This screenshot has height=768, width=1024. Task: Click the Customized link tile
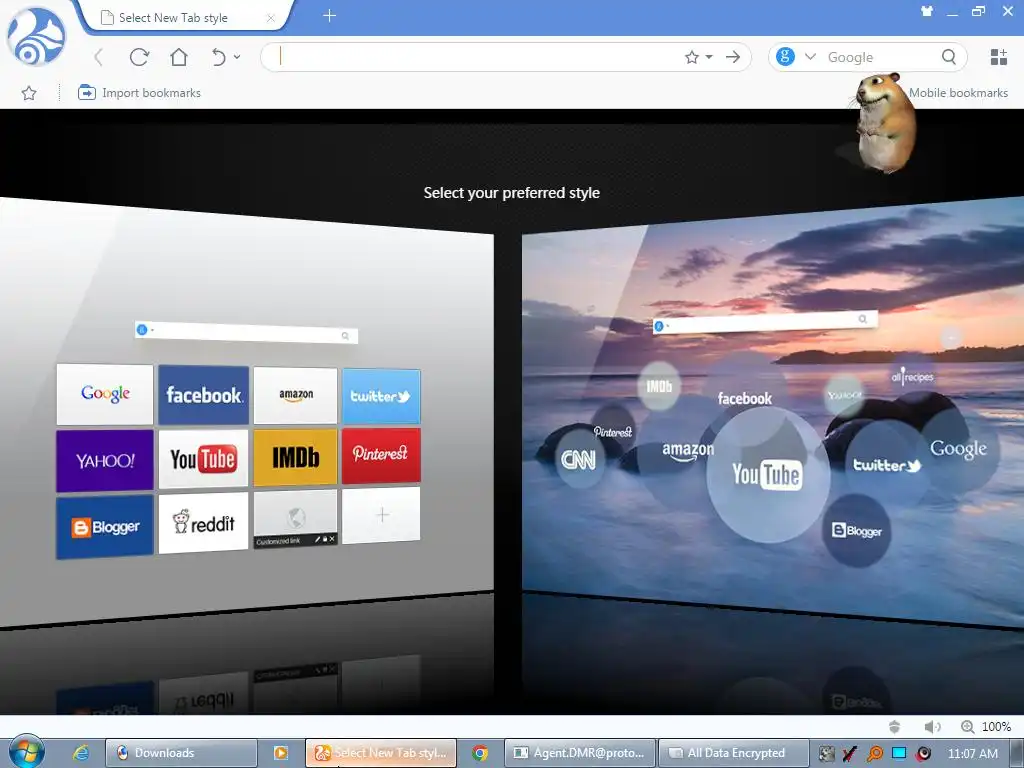(295, 519)
